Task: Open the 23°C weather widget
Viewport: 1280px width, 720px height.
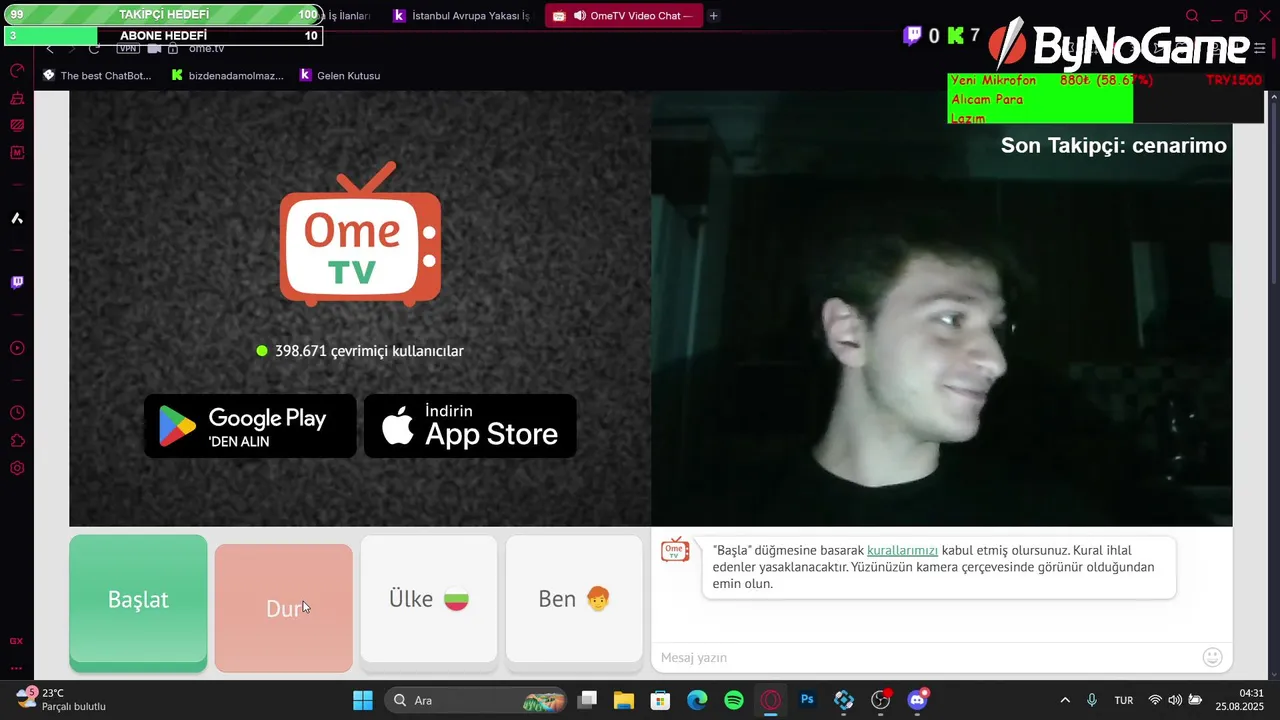Action: coord(62,700)
